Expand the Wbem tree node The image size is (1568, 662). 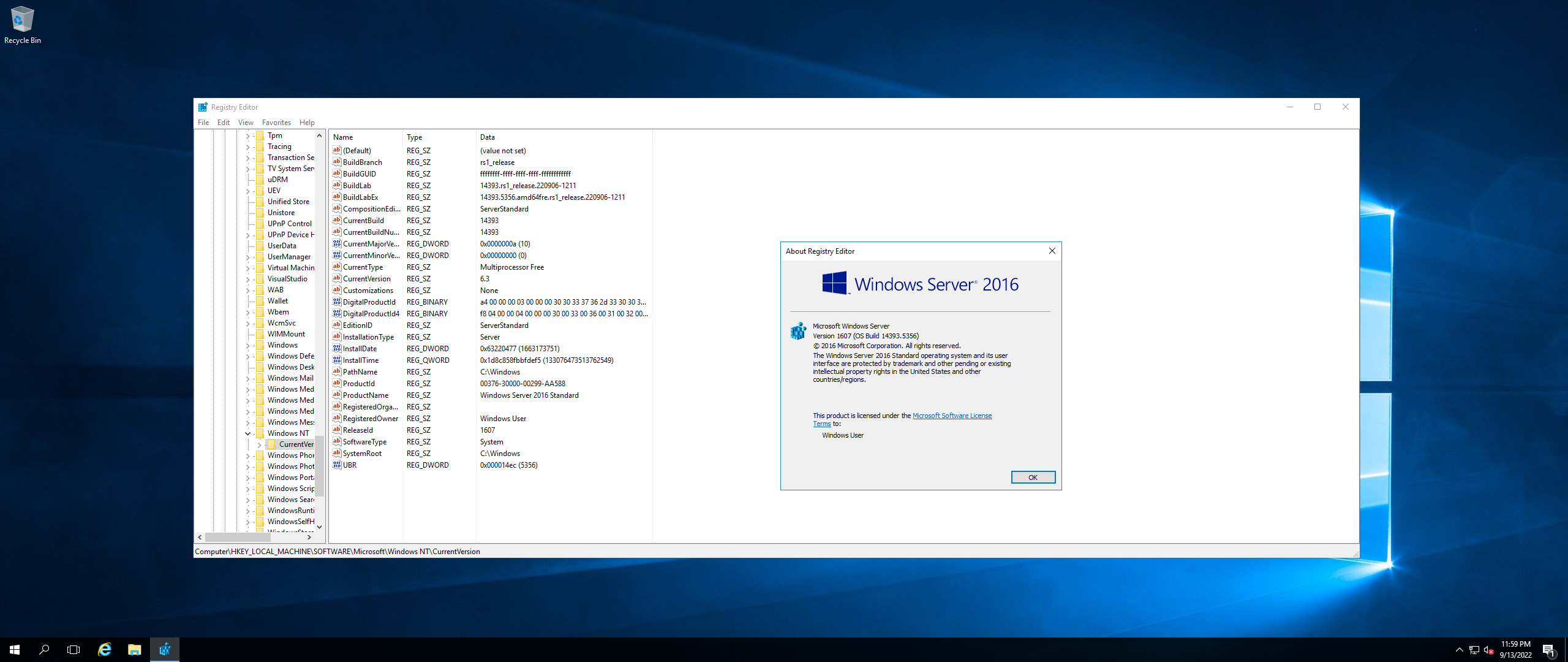click(x=247, y=313)
